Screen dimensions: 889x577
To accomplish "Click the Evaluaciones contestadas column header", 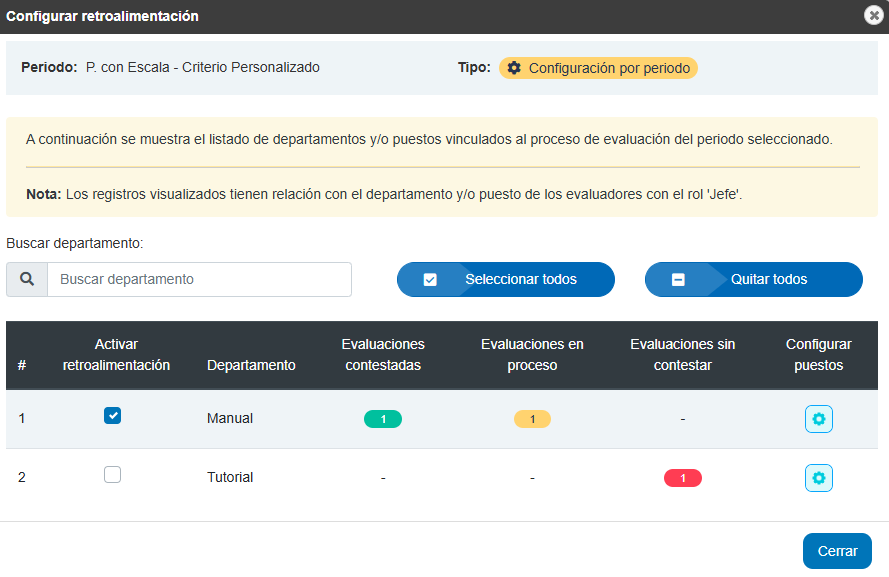I will pos(383,355).
